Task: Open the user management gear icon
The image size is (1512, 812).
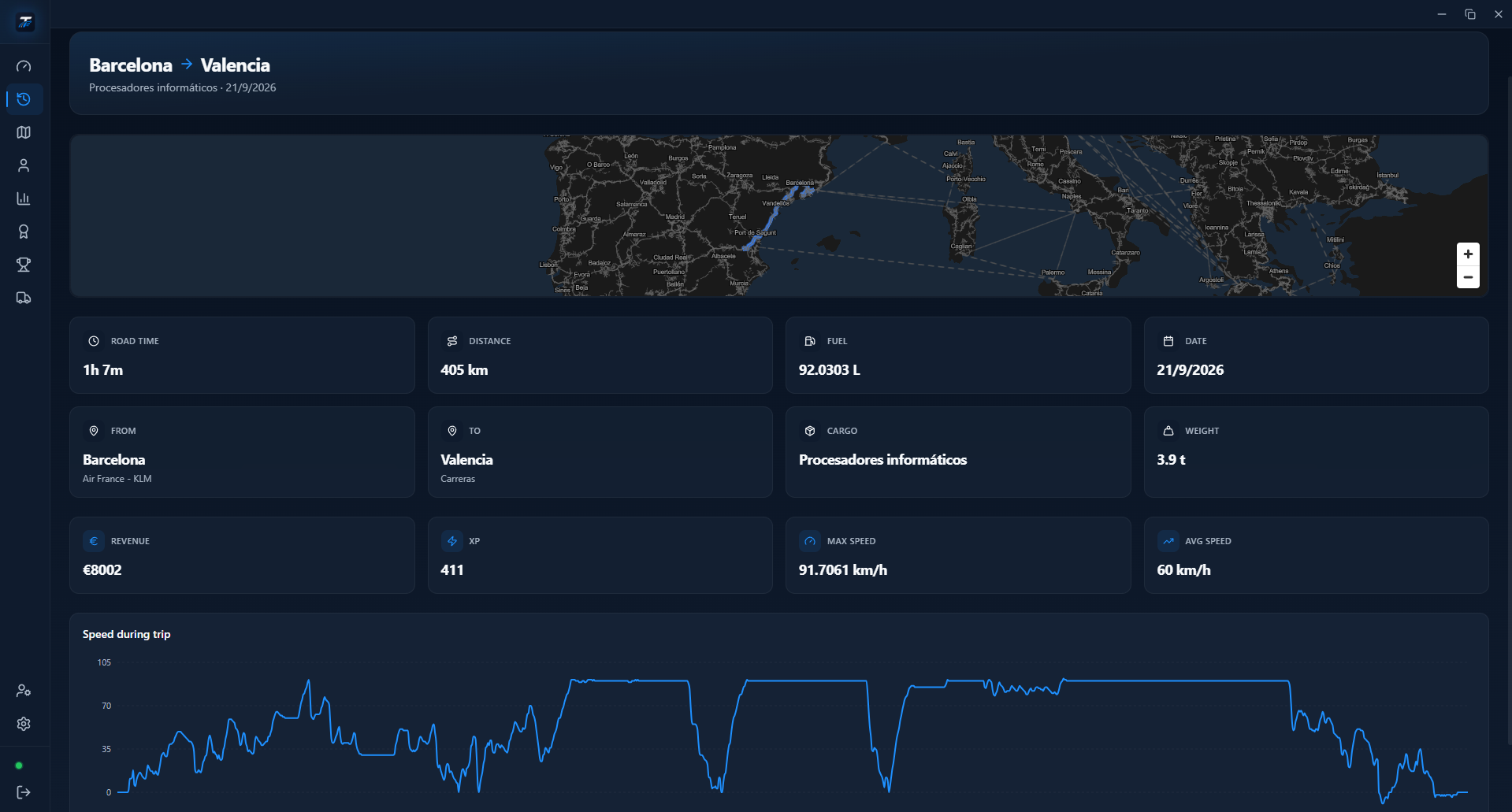Action: pyautogui.click(x=24, y=691)
